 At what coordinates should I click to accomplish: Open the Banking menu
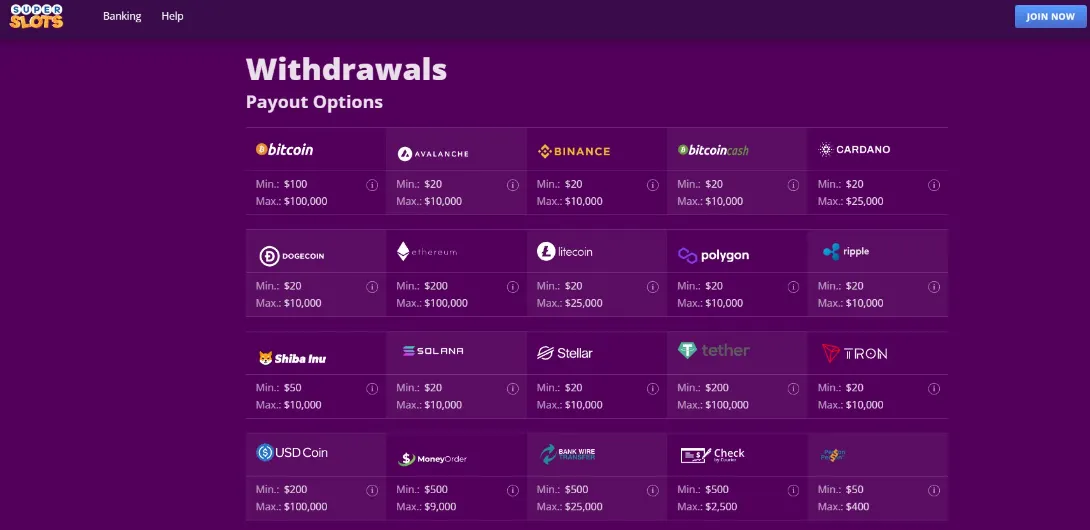(122, 16)
